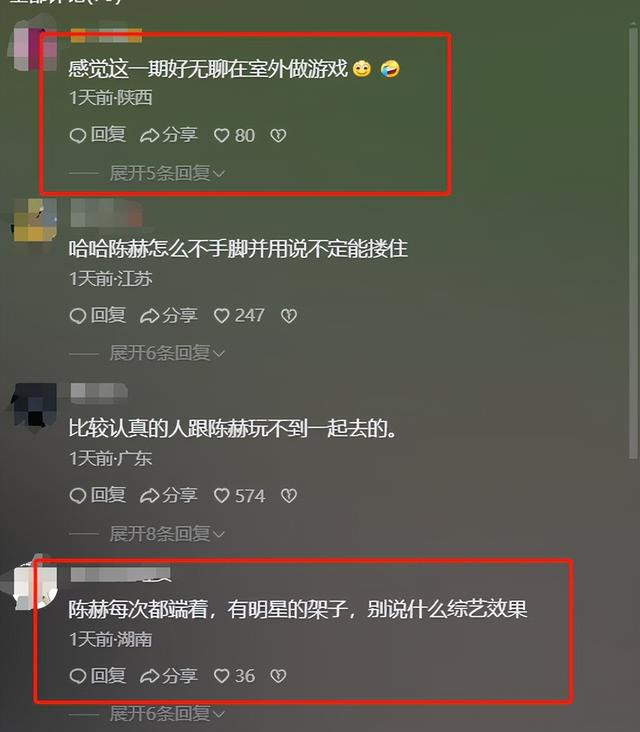Image resolution: width=640 pixels, height=732 pixels.
Task: Open the blurred avatar of the 江苏 commenter
Action: pos(34,221)
